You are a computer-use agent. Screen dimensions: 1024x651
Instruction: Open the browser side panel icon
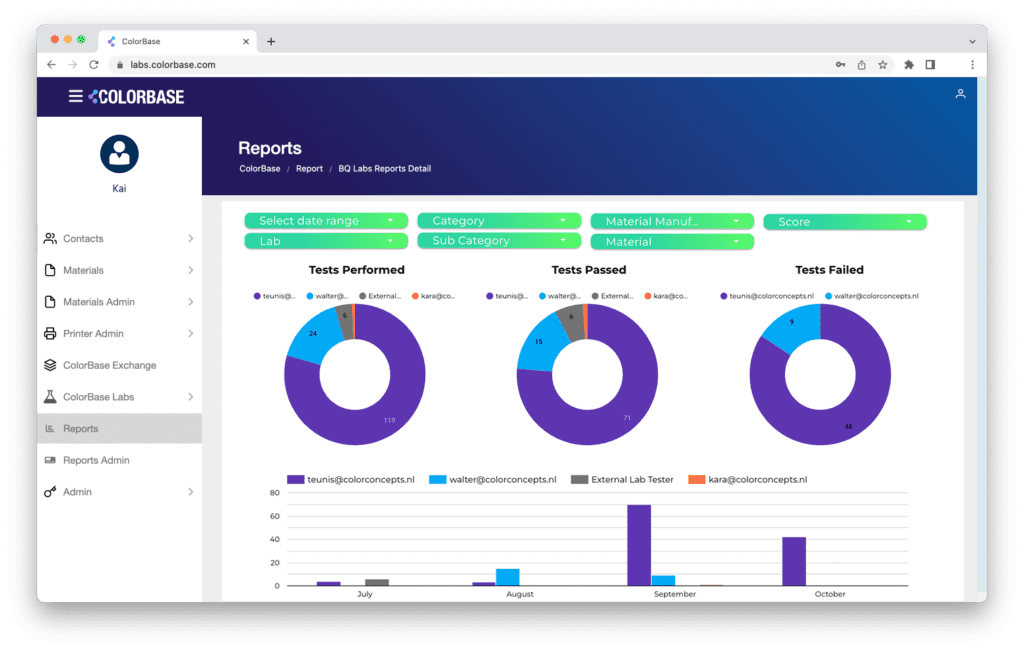click(930, 65)
